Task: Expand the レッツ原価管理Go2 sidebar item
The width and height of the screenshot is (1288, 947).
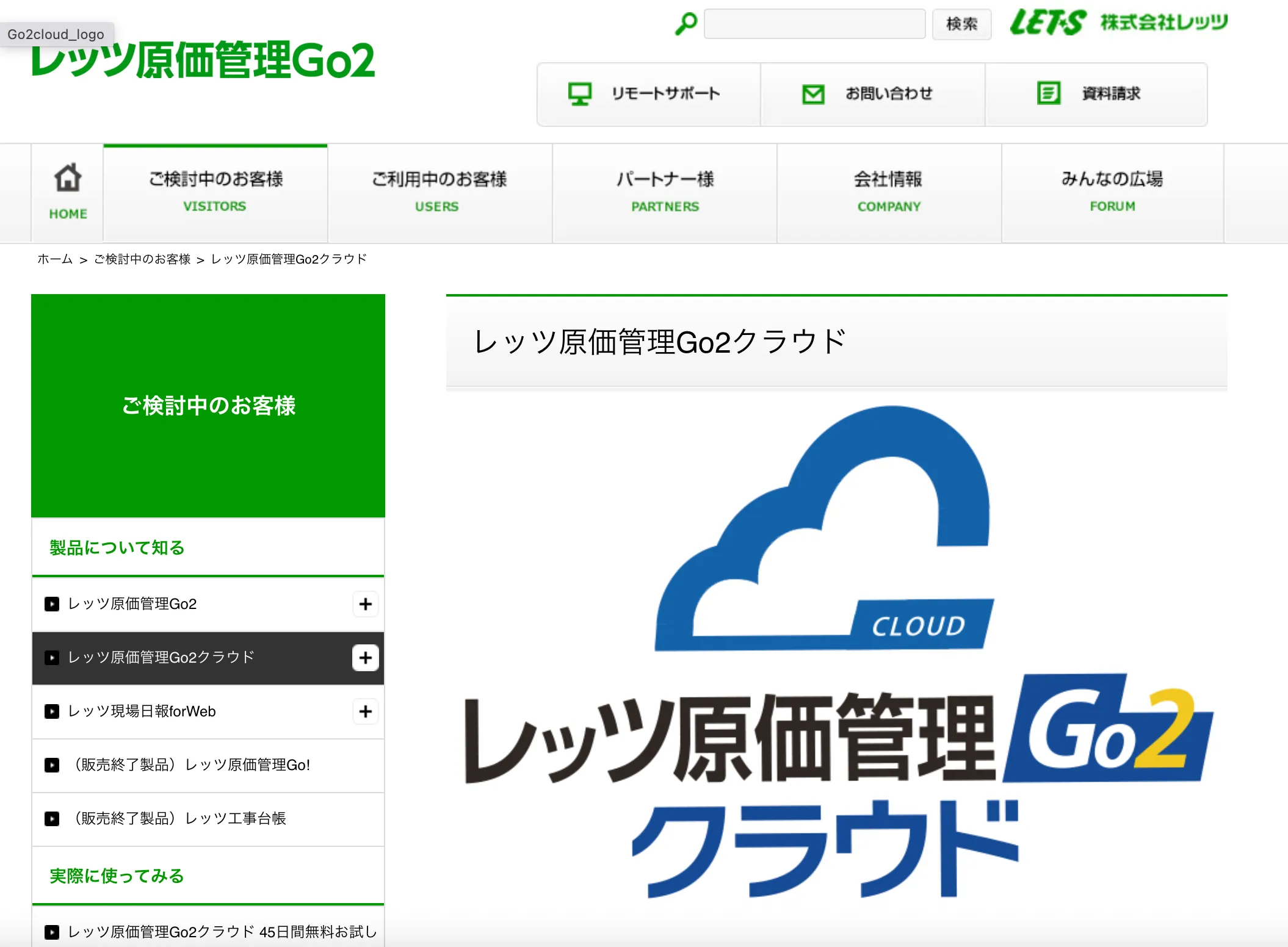Action: coord(365,604)
